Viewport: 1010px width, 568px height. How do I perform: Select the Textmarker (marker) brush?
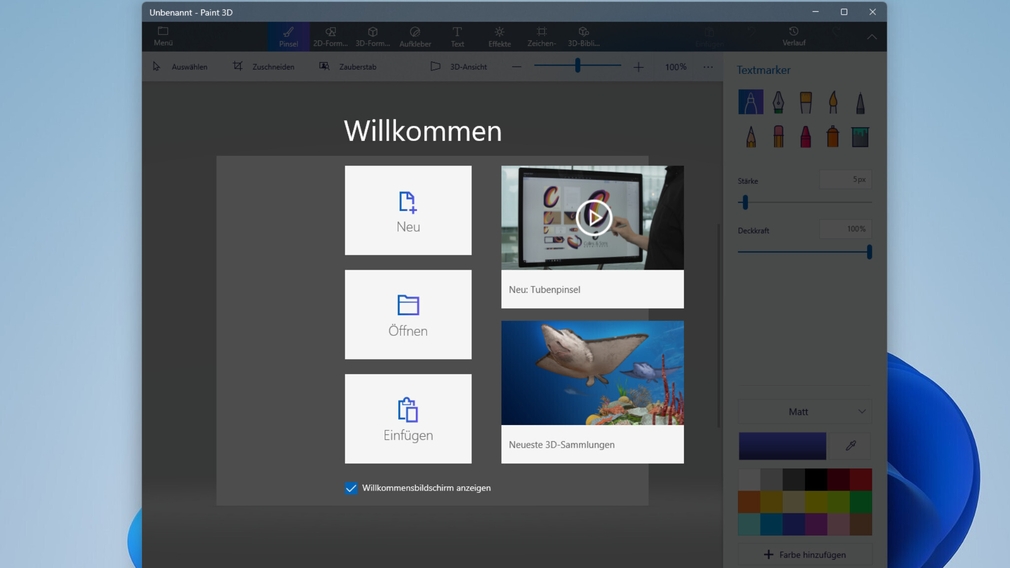coord(751,102)
